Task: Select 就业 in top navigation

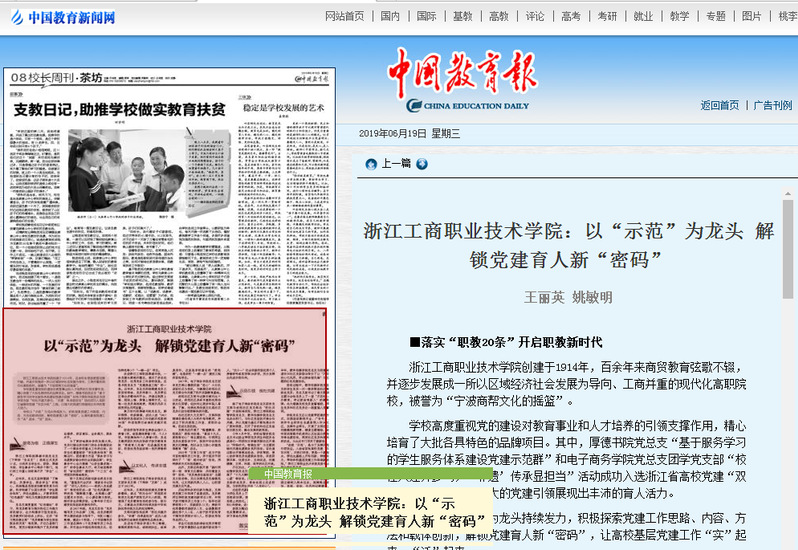Action: pyautogui.click(x=643, y=17)
